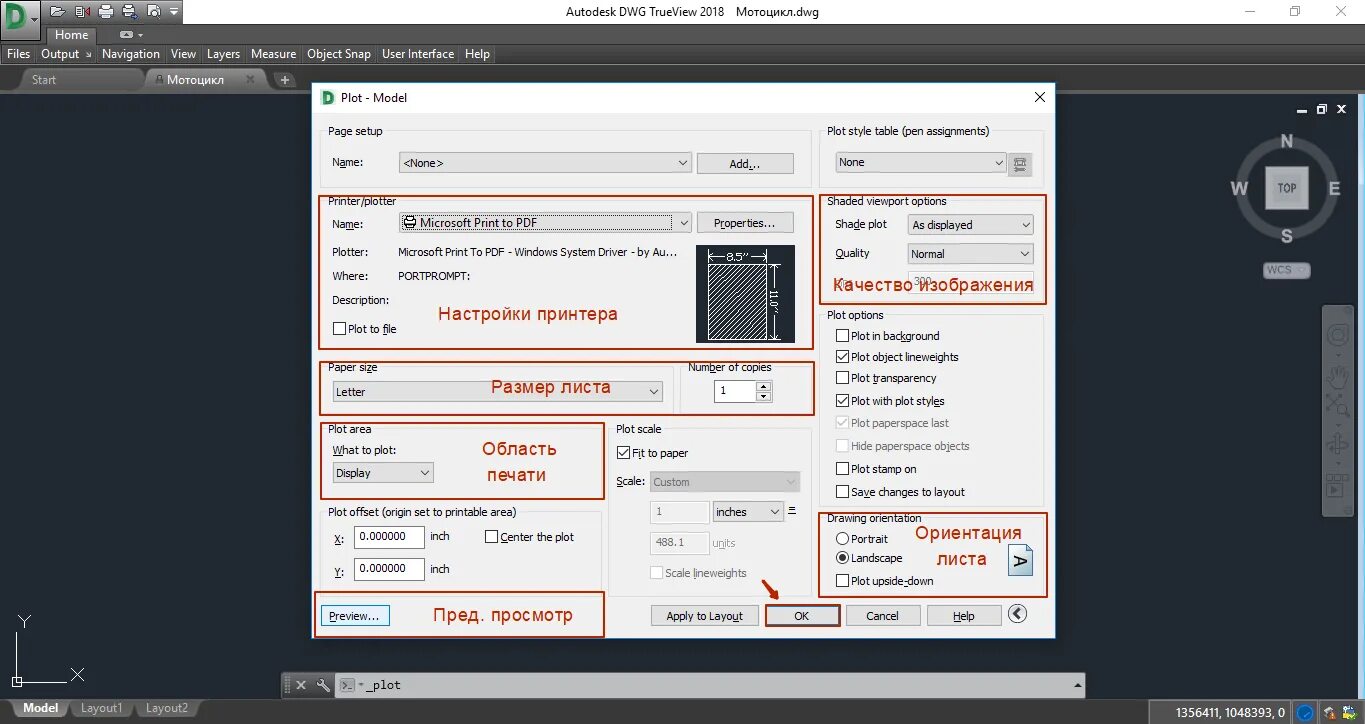Click the Plot Preview icon in quick access toolbar
Screen dimensions: 1365x724
(x=153, y=11)
